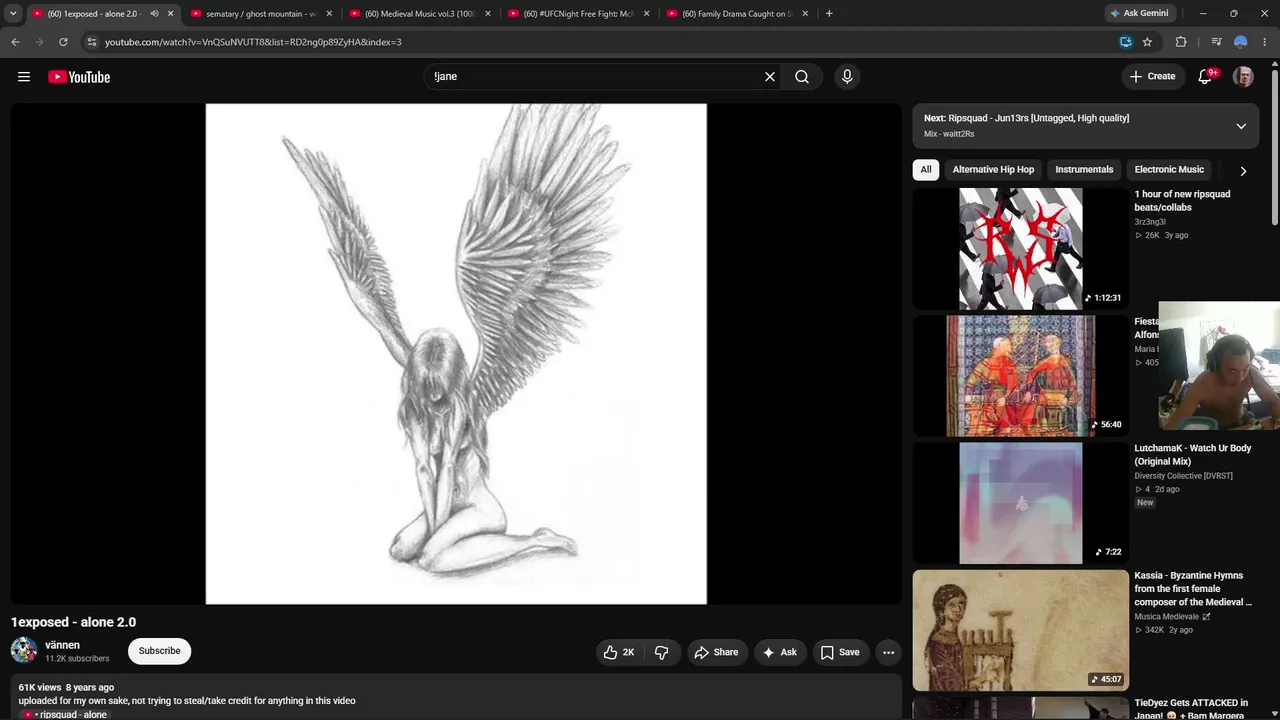Close the Medieval Music vol.3 tab
Viewport: 1280px width, 720px height.
point(488,14)
